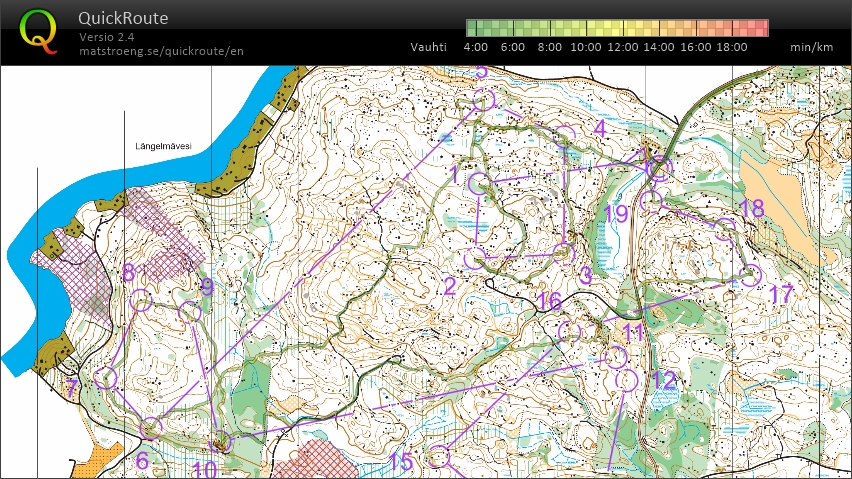Image resolution: width=852 pixels, height=479 pixels.
Task: Click the control 18 circle marker
Action: pos(726,228)
